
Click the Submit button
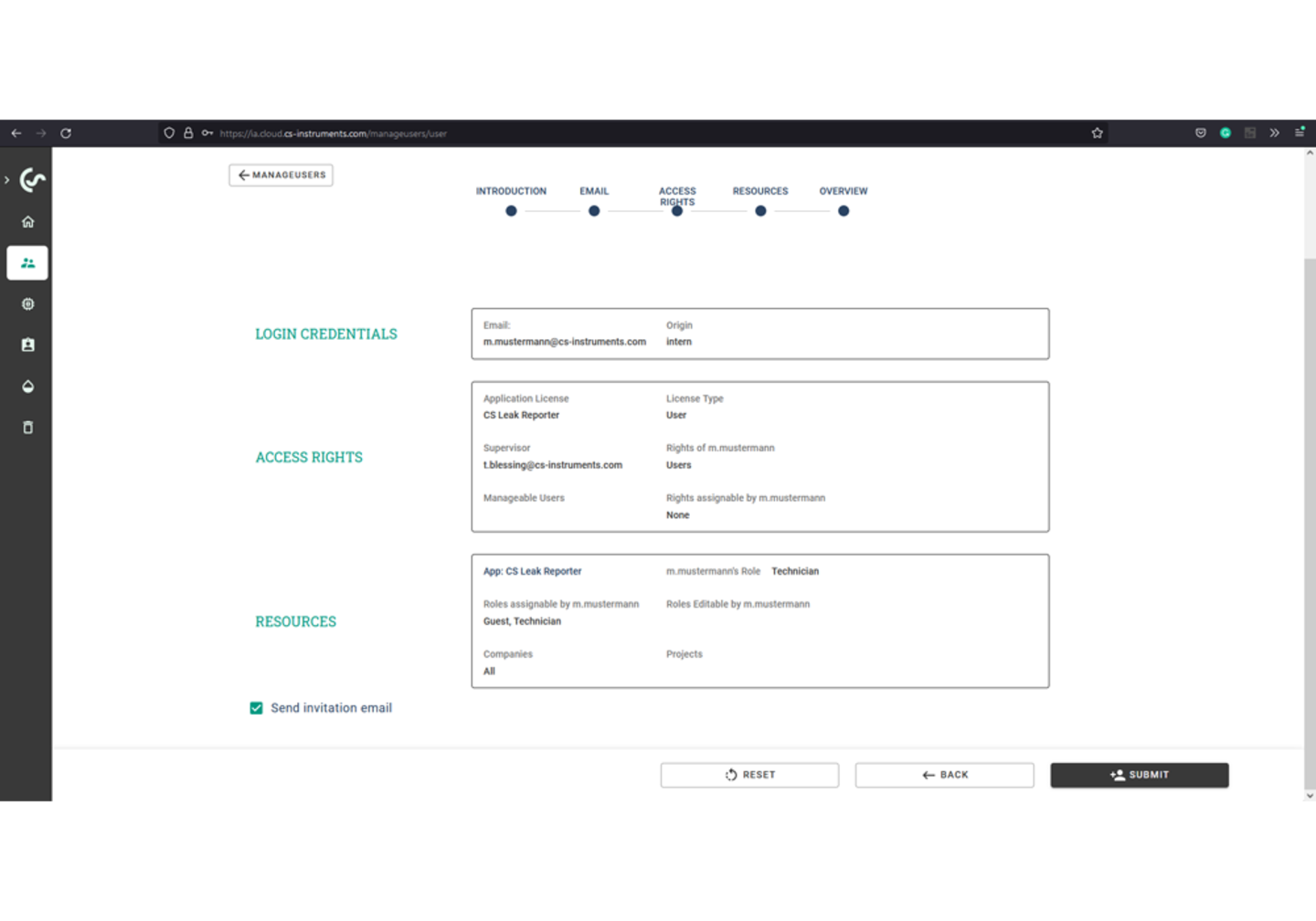[1140, 774]
